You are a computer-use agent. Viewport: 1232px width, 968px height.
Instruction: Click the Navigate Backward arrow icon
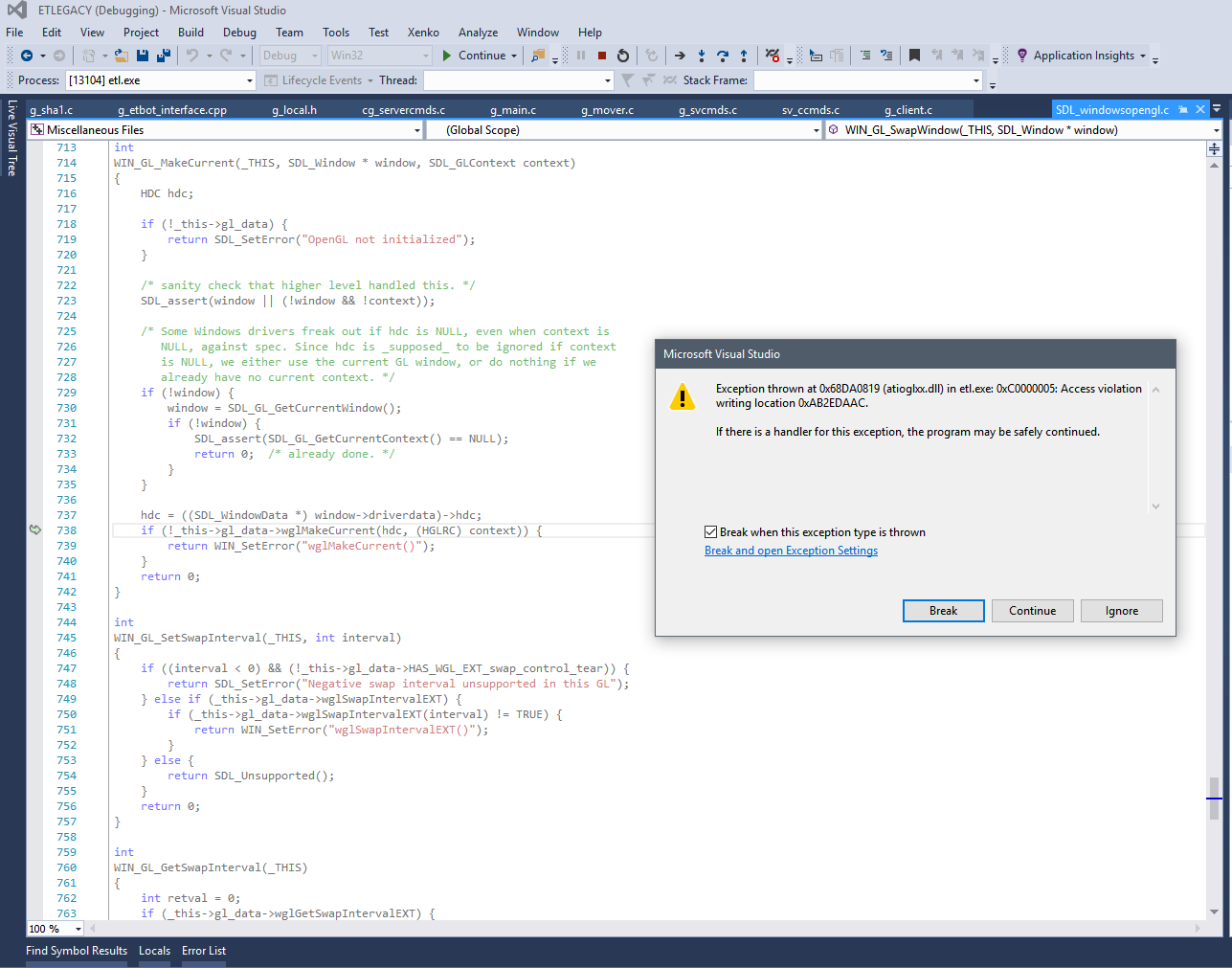[x=27, y=56]
